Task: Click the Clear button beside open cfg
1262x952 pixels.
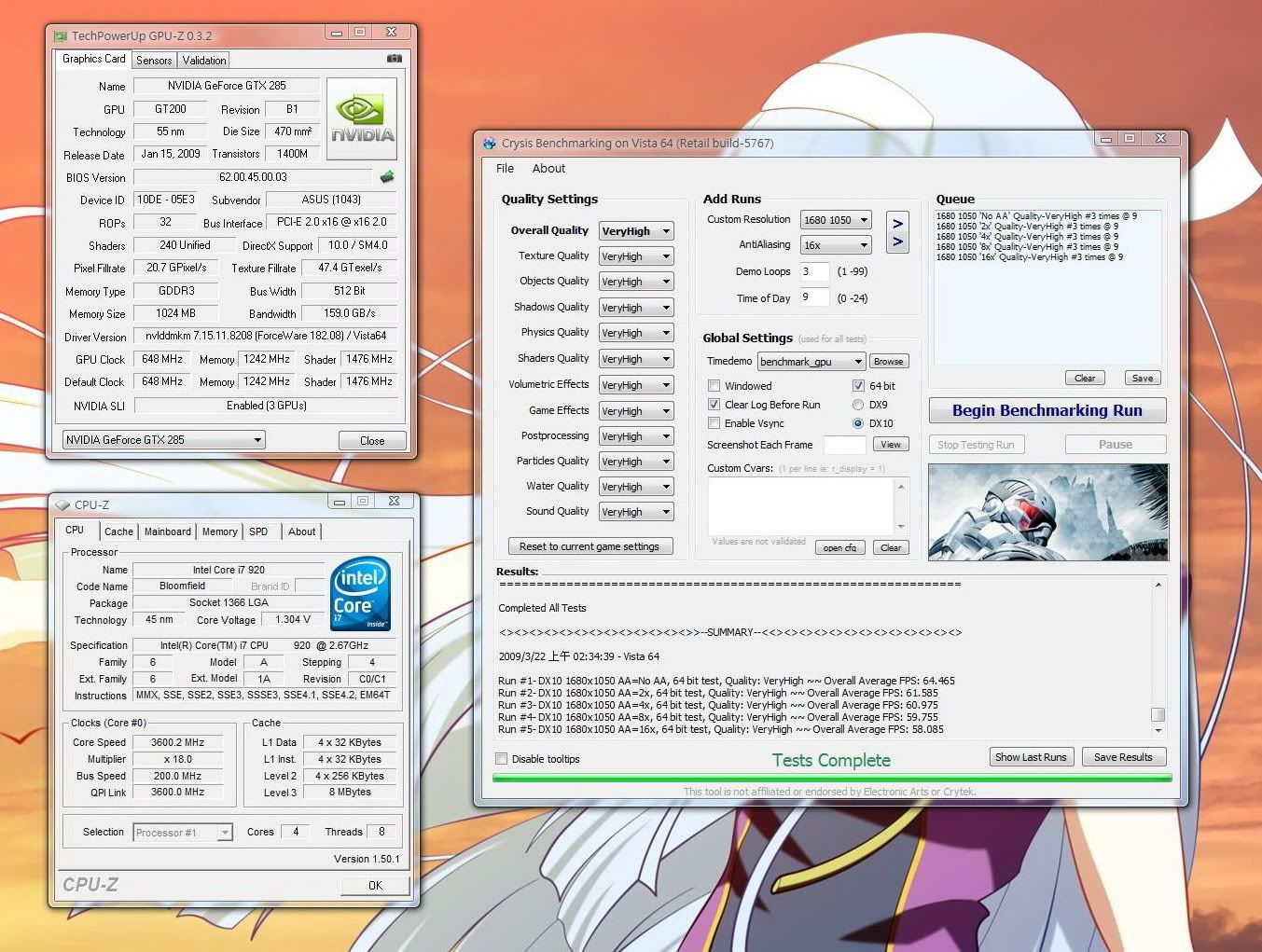Action: point(891,547)
